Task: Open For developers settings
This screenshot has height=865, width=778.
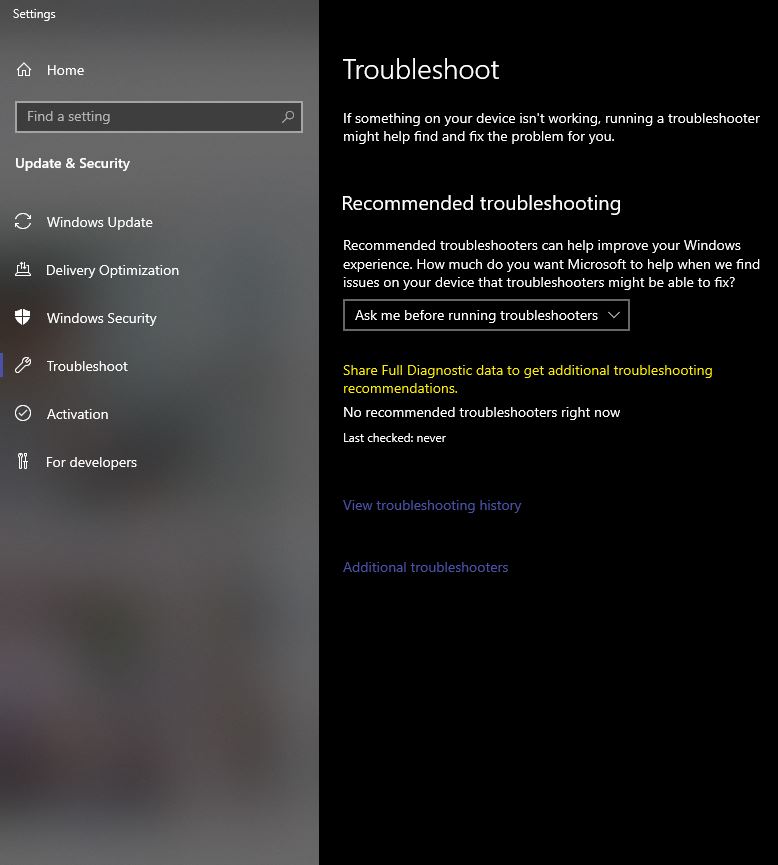Action: [x=91, y=462]
